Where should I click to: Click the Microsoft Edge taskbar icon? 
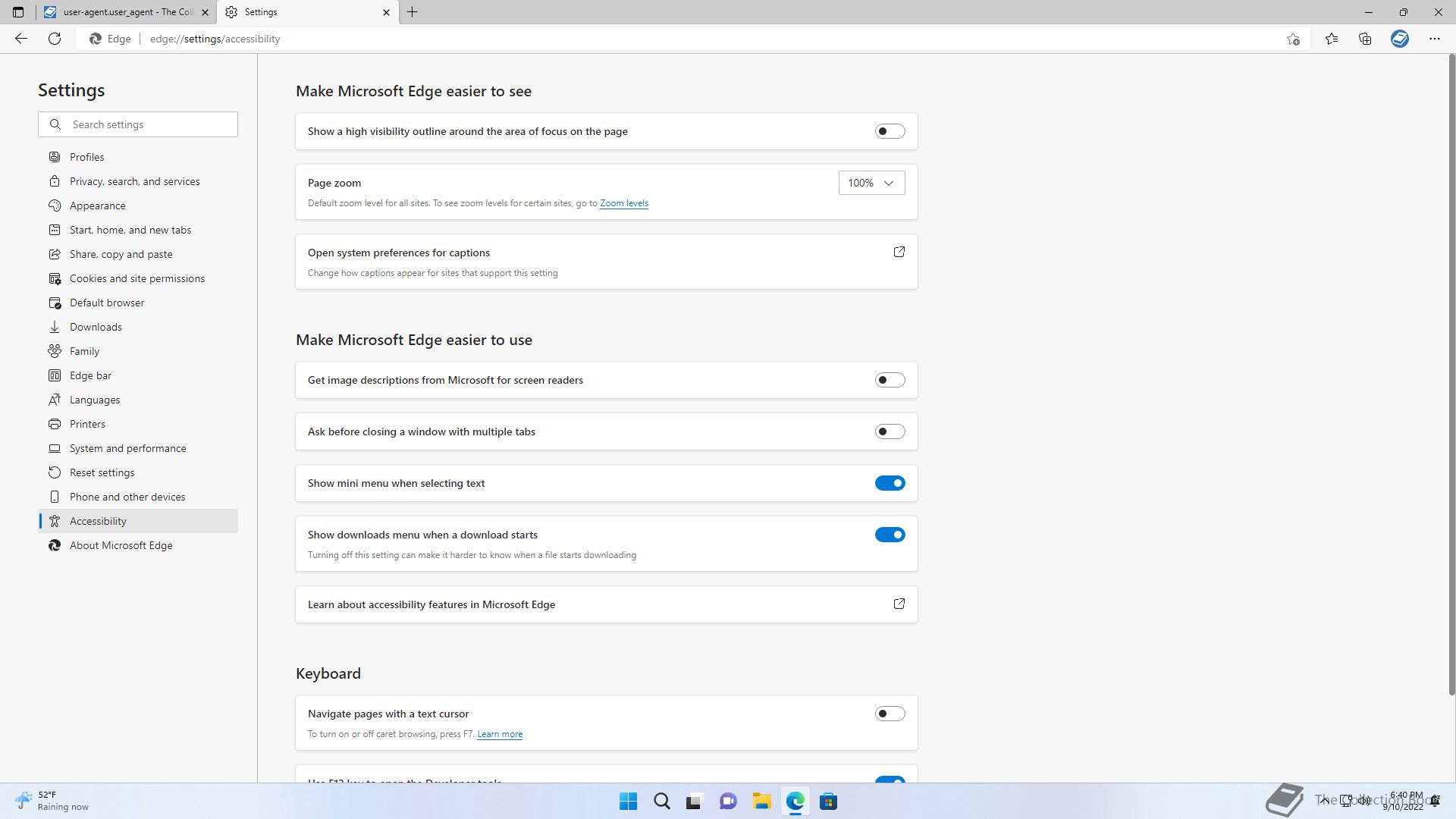(x=795, y=802)
